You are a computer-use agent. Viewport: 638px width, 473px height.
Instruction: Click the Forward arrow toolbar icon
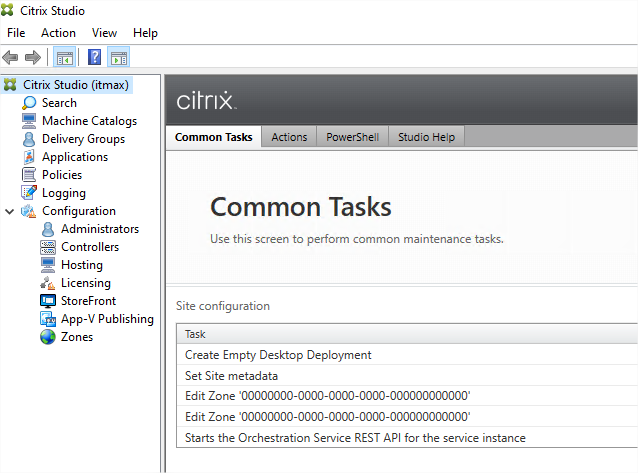[33, 57]
